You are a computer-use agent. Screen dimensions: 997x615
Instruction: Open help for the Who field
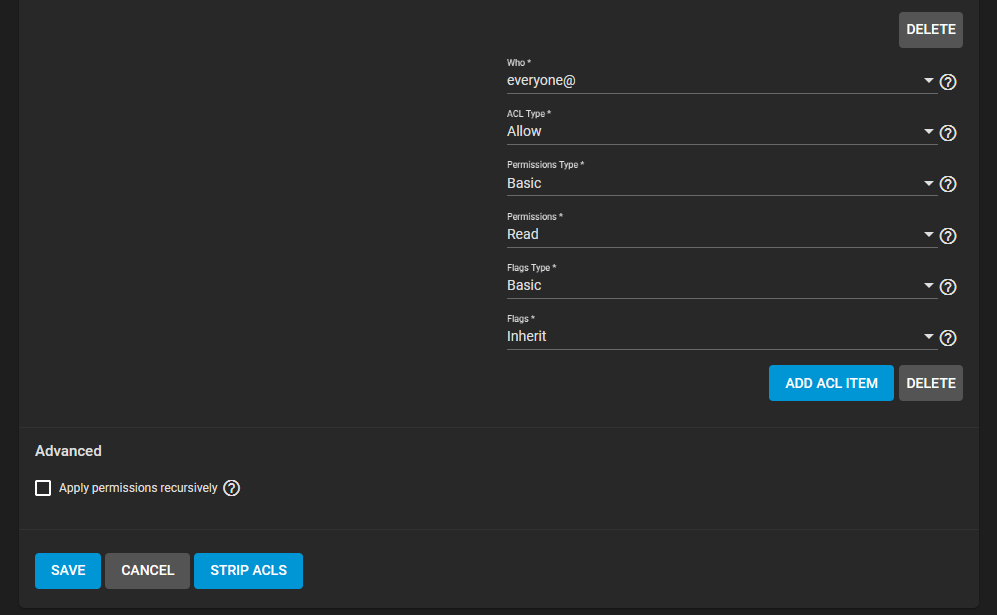(947, 82)
